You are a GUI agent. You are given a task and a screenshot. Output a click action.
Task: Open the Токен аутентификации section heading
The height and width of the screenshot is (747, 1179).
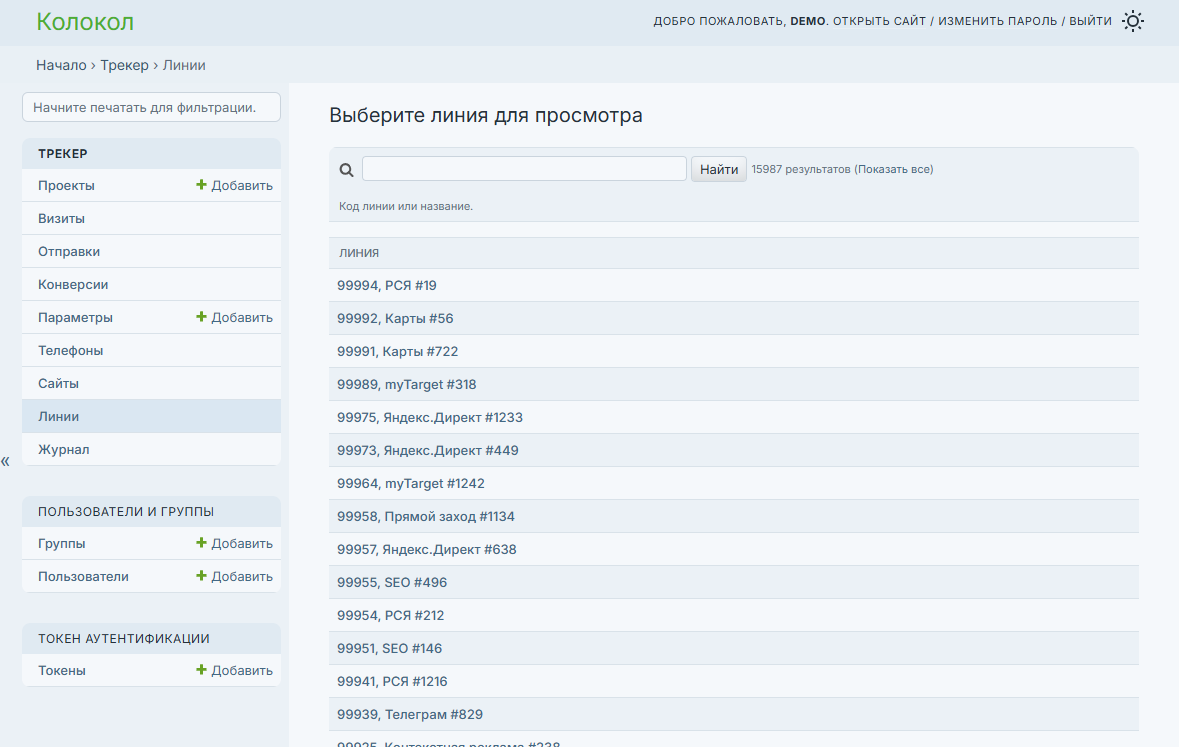(x=123, y=639)
